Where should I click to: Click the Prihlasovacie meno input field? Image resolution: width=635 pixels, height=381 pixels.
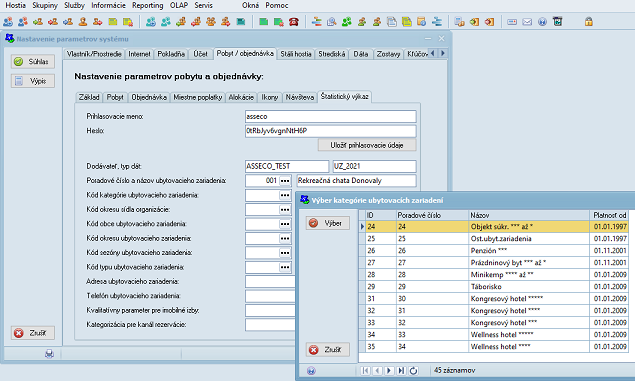(330, 116)
